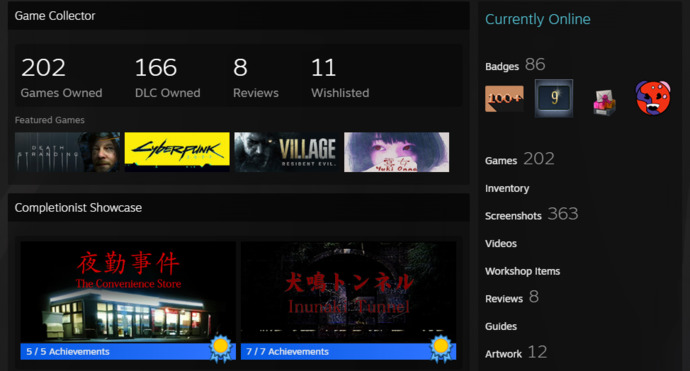View the 202 Games Owned stat
690x371 pixels.
61,77
